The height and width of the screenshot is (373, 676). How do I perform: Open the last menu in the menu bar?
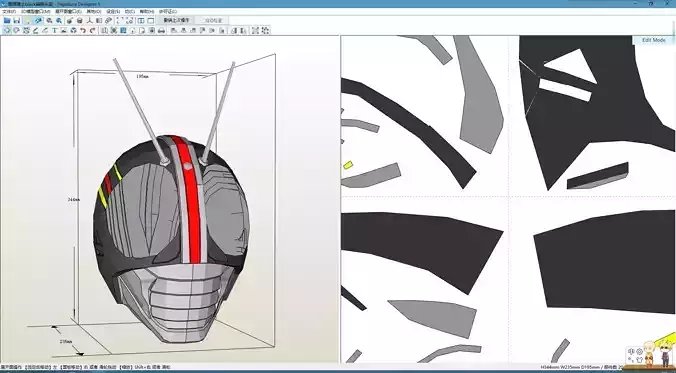coord(168,11)
